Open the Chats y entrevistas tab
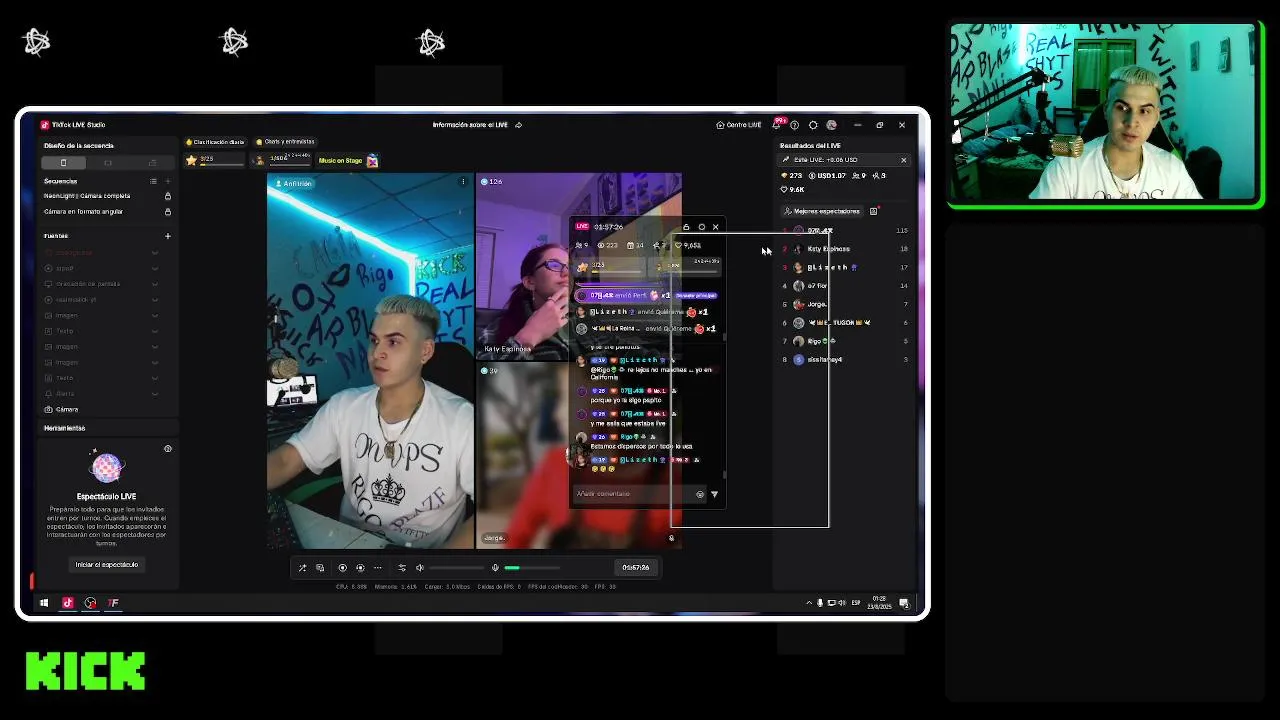Viewport: 1280px width, 720px height. tap(285, 142)
